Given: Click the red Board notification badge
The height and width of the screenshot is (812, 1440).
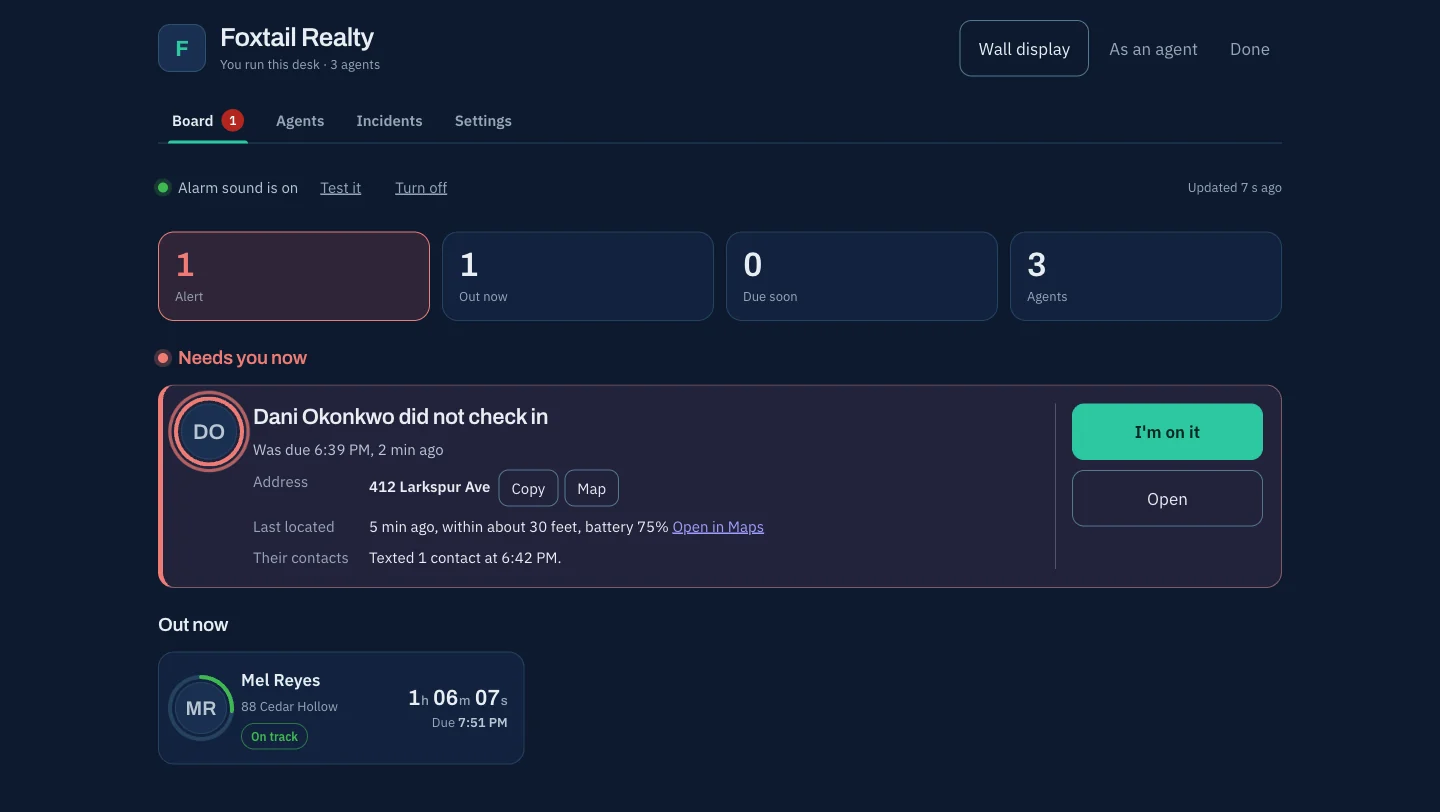Looking at the screenshot, I should [232, 120].
